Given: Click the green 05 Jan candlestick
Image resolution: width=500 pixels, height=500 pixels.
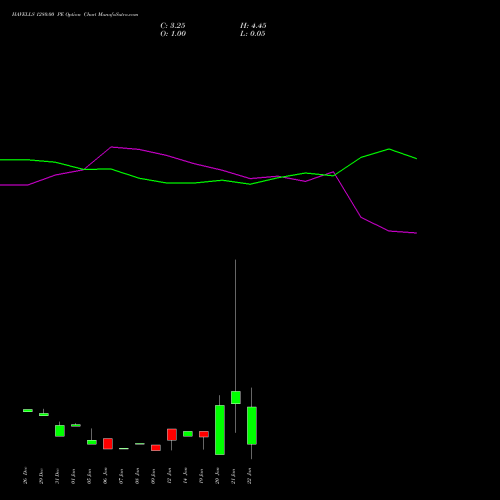Looking at the screenshot, I should pyautogui.click(x=92, y=442).
